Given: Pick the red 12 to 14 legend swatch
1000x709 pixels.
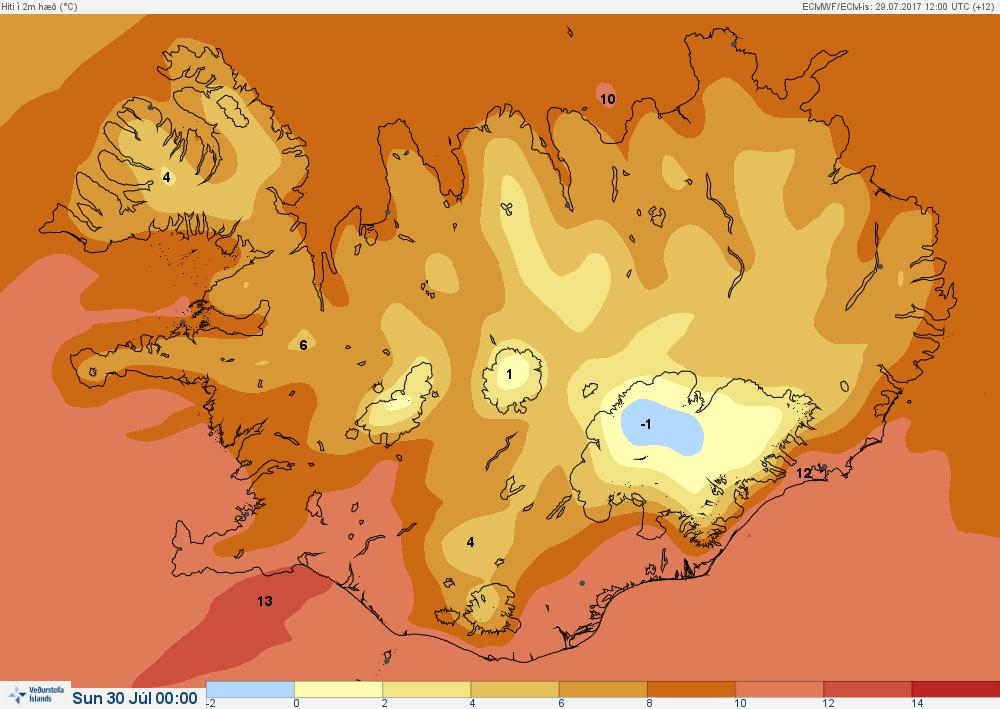Looking at the screenshot, I should pyautogui.click(x=867, y=689).
